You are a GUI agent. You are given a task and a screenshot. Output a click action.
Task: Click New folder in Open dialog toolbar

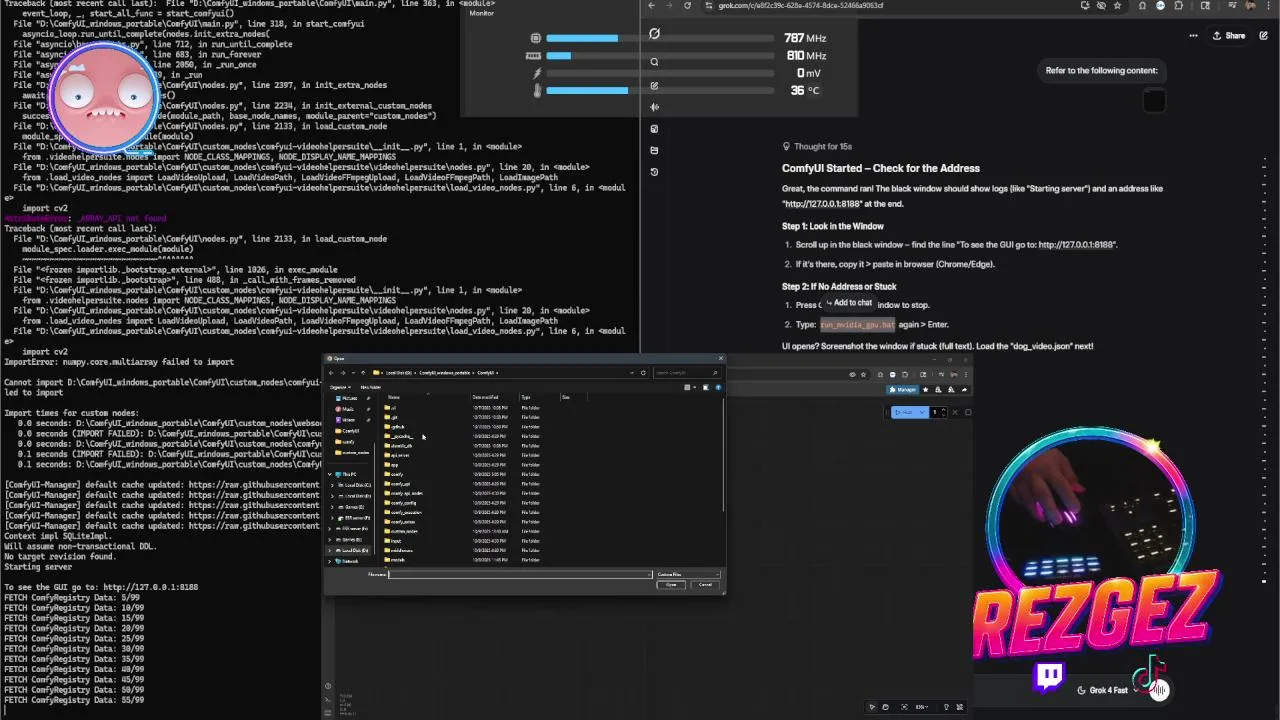(370, 387)
